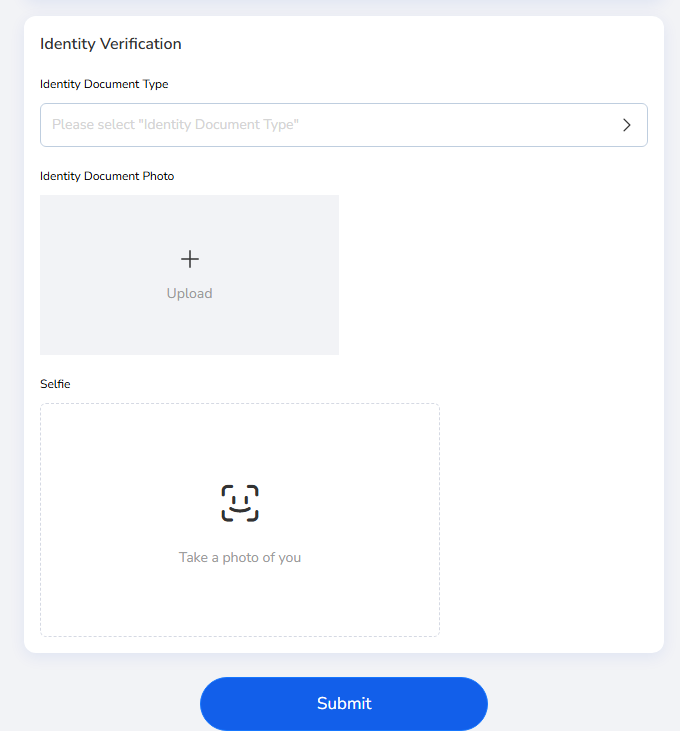Click the right chevron in document type field
This screenshot has width=680, height=731.
click(x=627, y=125)
